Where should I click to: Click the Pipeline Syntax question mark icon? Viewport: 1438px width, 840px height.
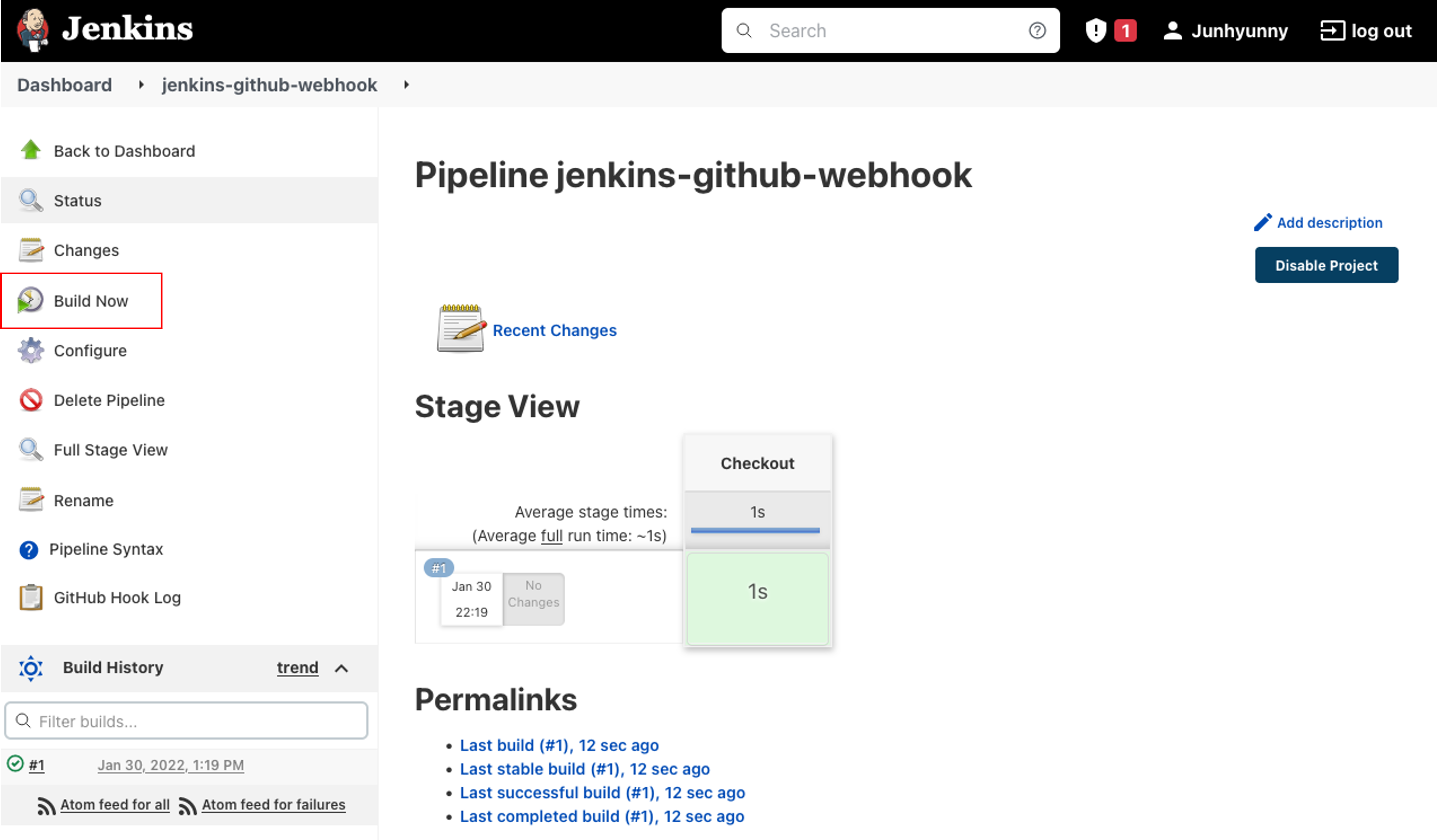pyautogui.click(x=29, y=549)
